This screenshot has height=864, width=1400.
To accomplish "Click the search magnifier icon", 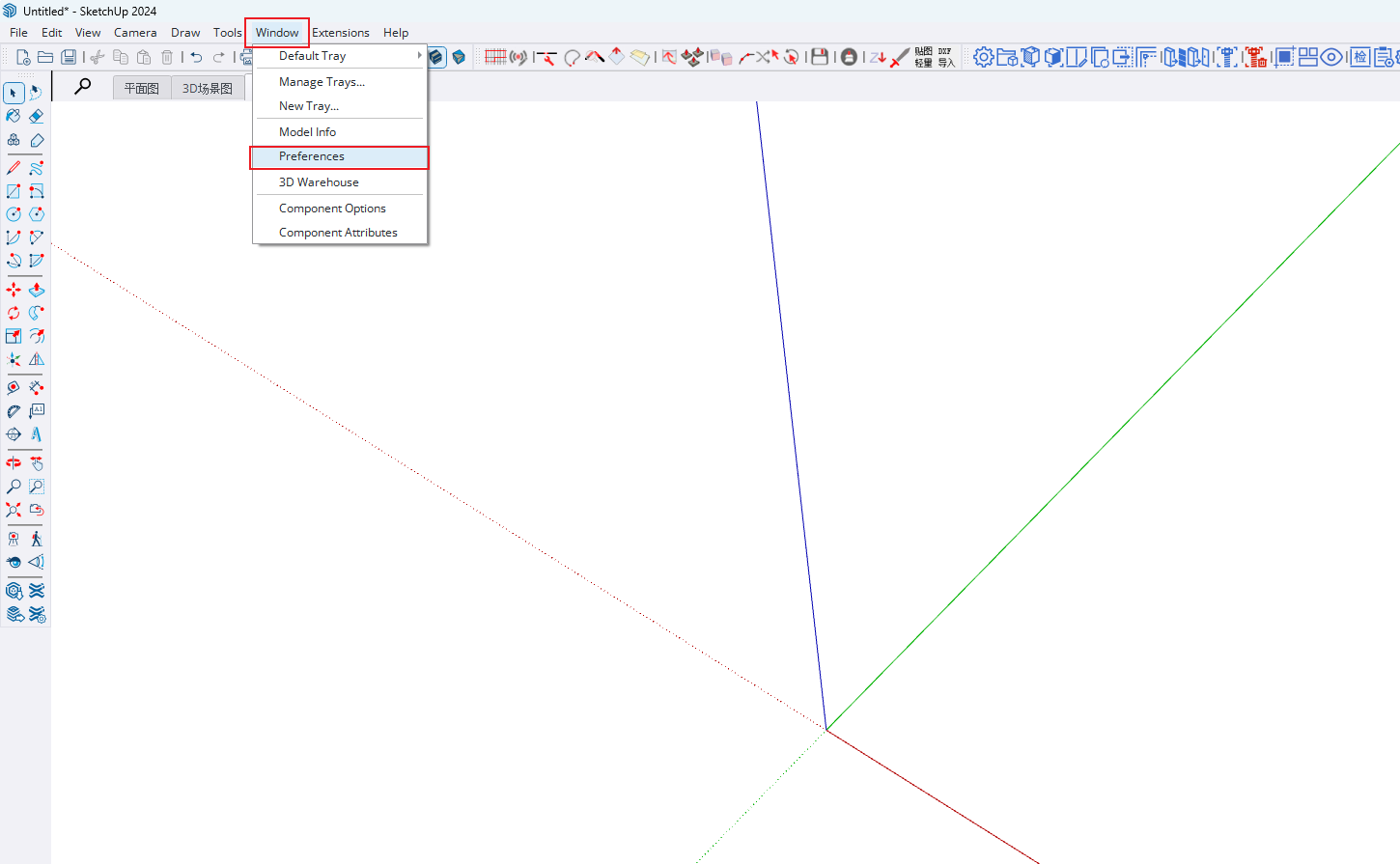I will coord(83,86).
